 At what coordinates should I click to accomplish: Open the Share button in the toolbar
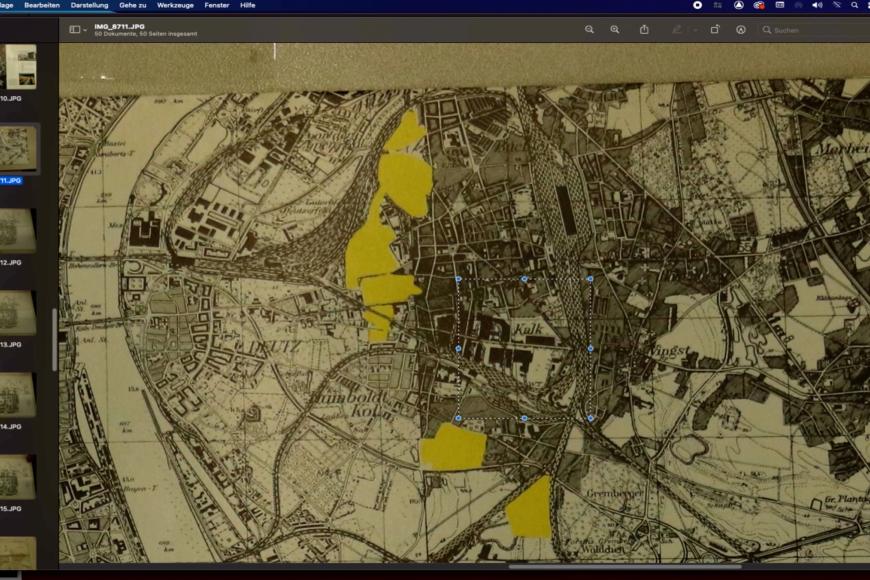click(644, 29)
